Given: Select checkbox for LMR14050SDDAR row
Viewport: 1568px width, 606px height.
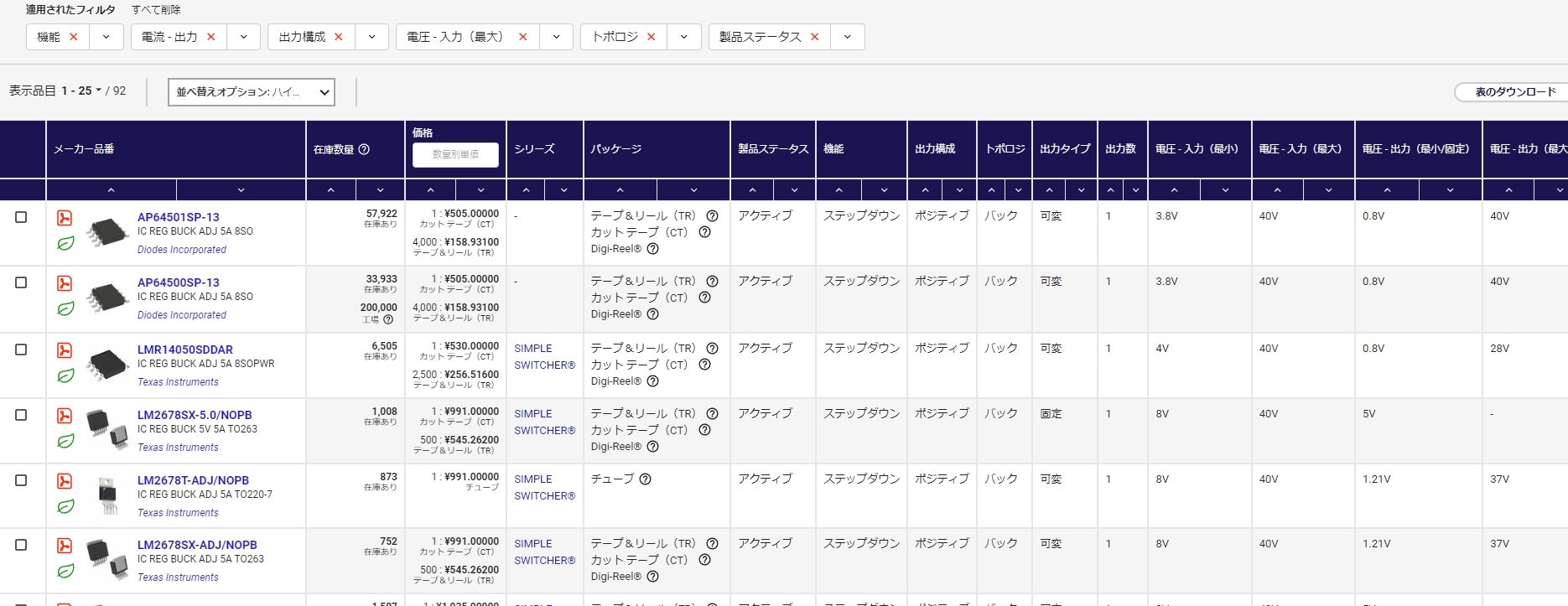Looking at the screenshot, I should pos(21,350).
